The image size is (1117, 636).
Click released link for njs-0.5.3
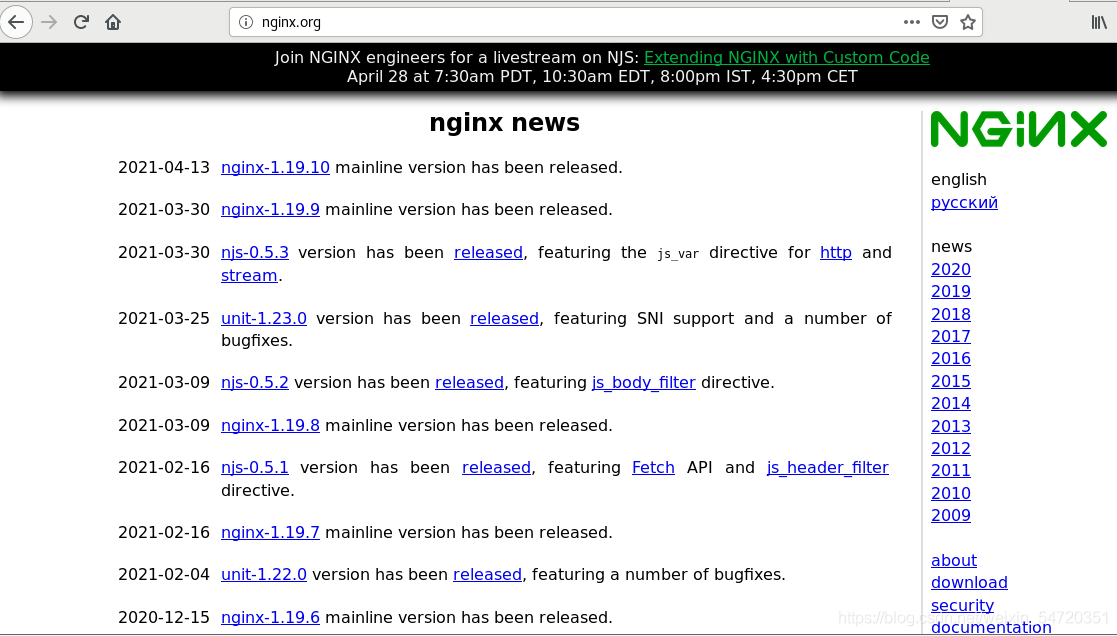pos(489,252)
